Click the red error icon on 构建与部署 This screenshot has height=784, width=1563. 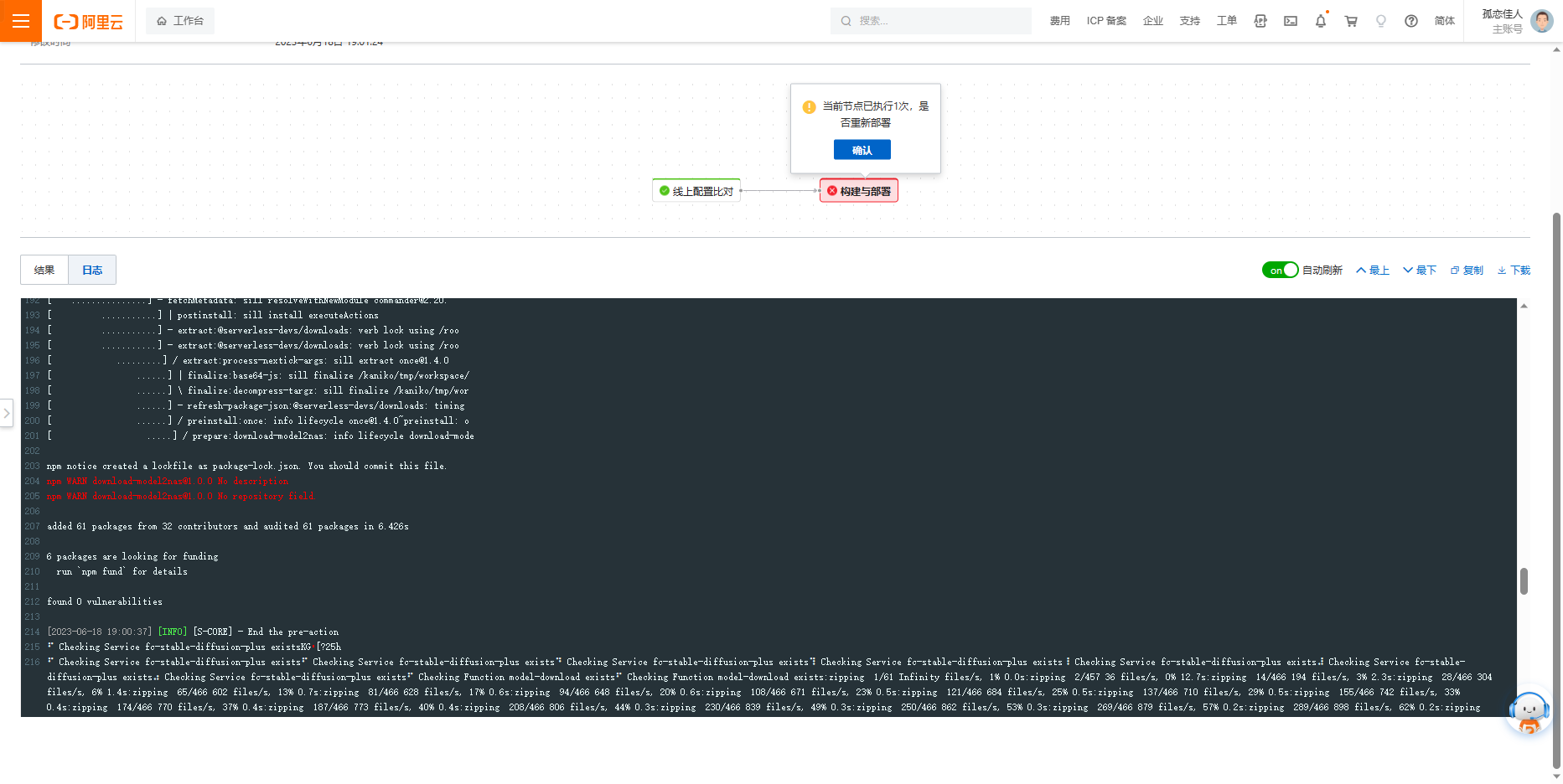pos(832,191)
